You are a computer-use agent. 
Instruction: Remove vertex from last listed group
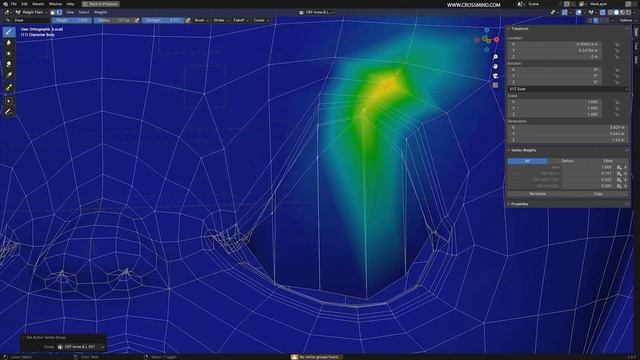(x=625, y=186)
